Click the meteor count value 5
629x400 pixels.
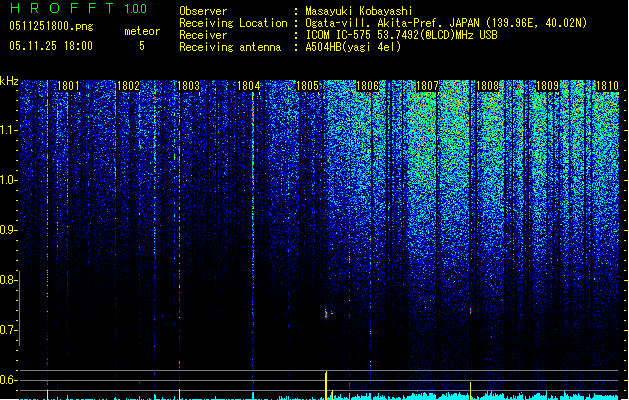click(x=142, y=46)
